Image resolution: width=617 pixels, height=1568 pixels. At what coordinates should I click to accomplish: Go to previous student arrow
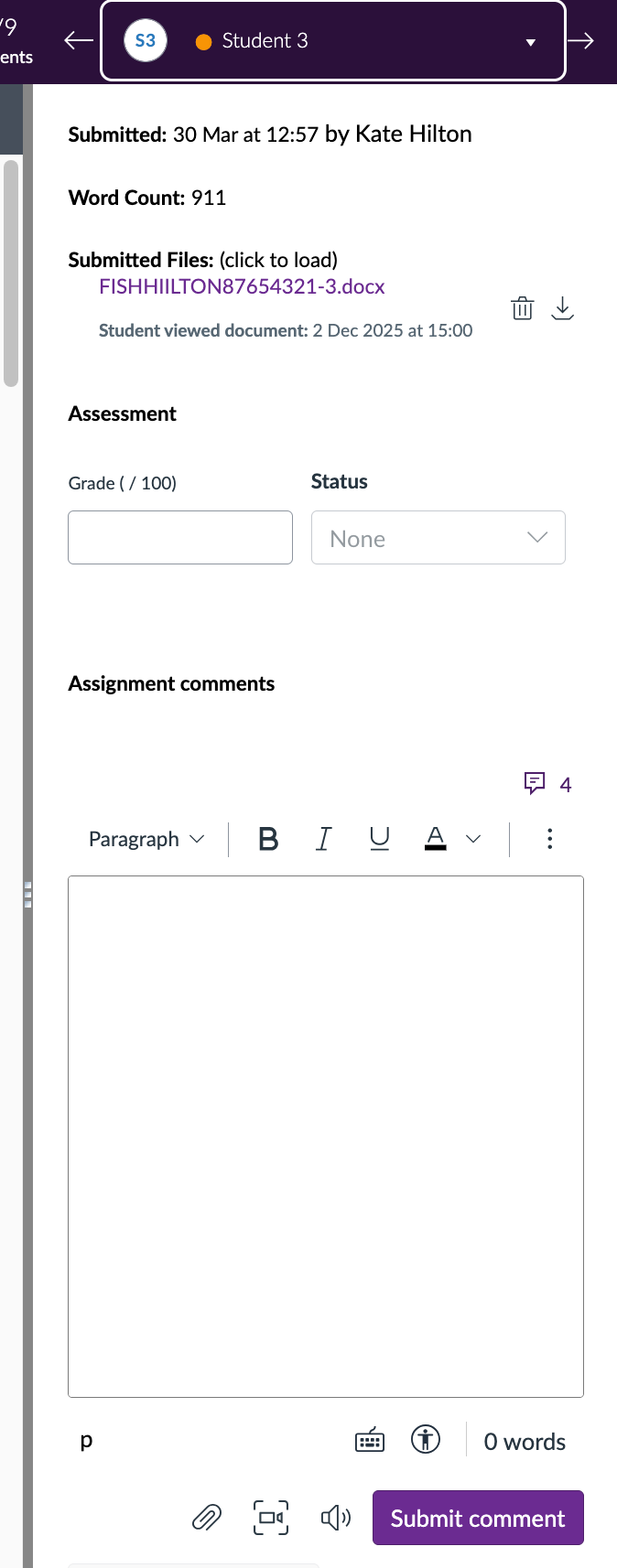click(79, 40)
